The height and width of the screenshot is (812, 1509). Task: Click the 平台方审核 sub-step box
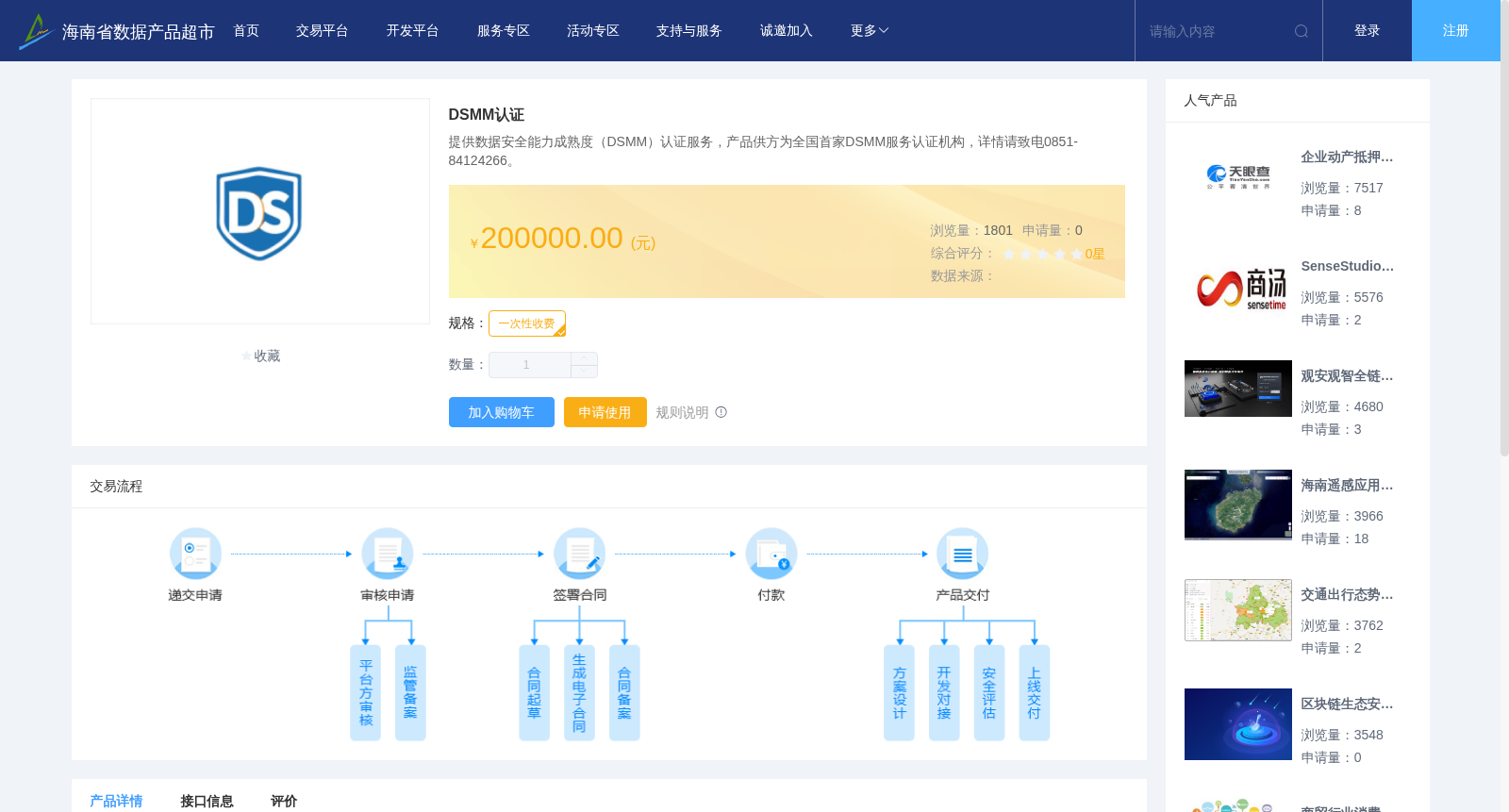pyautogui.click(x=365, y=693)
